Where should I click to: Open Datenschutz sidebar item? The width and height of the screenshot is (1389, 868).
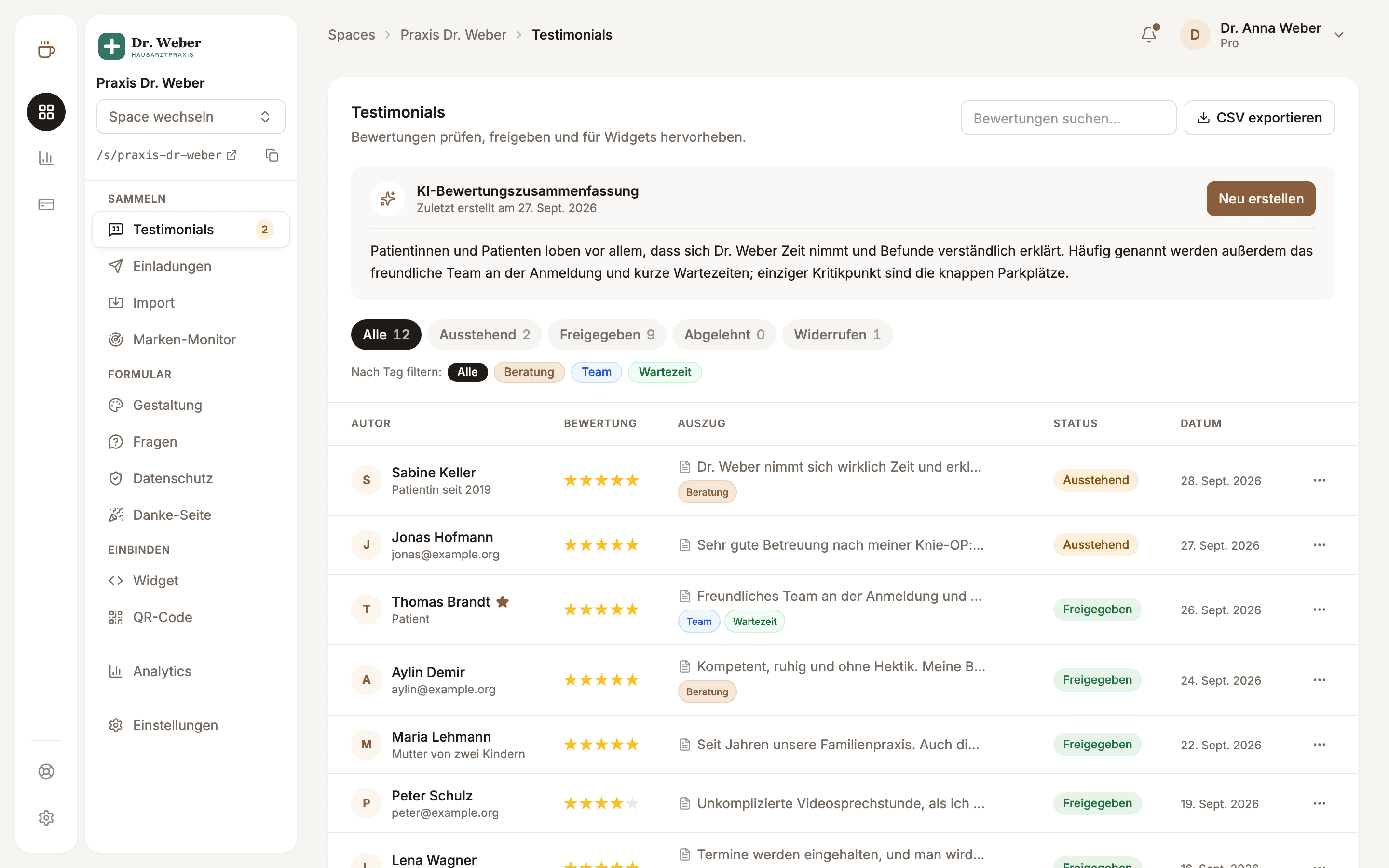pos(191,478)
